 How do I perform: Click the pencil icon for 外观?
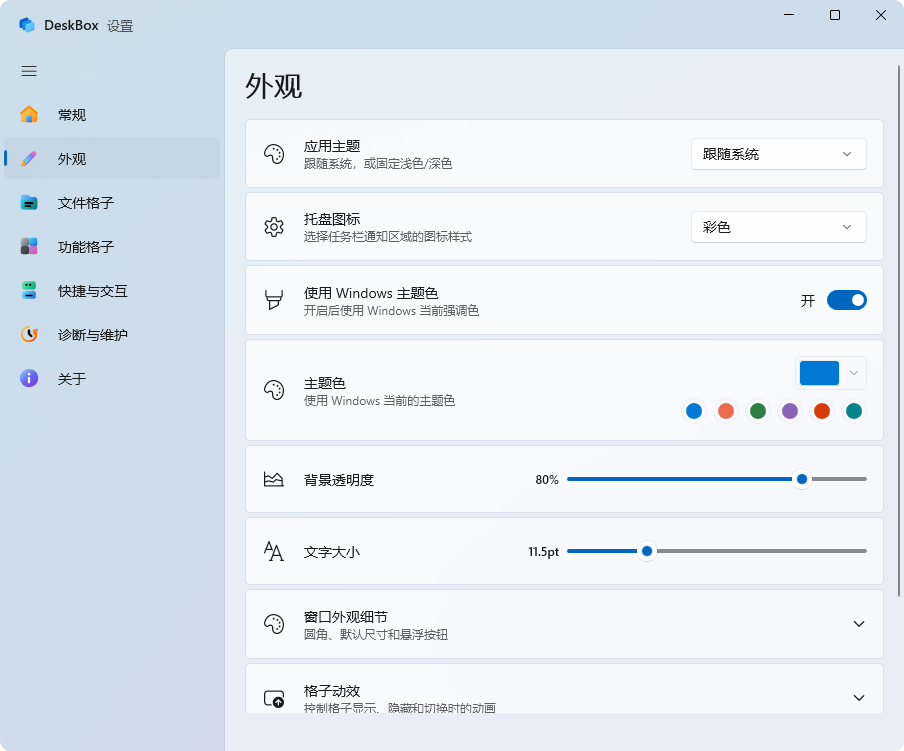coord(29,158)
